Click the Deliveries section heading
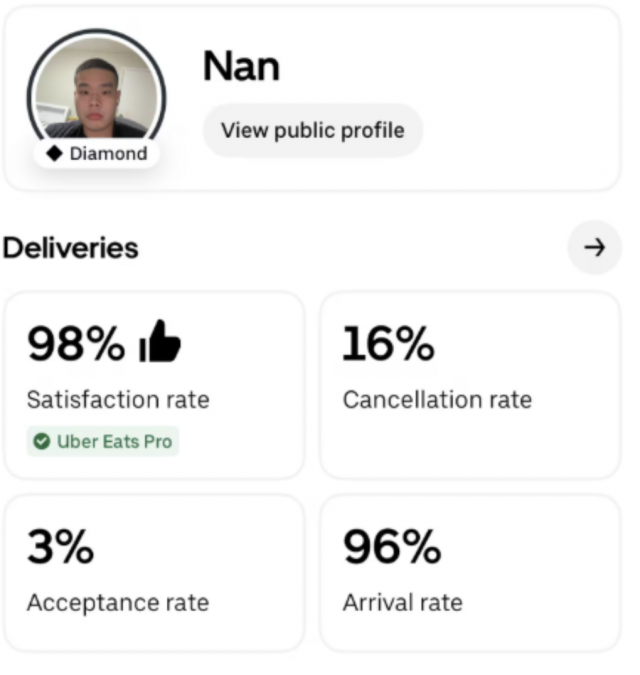The width and height of the screenshot is (640, 675). (x=70, y=248)
